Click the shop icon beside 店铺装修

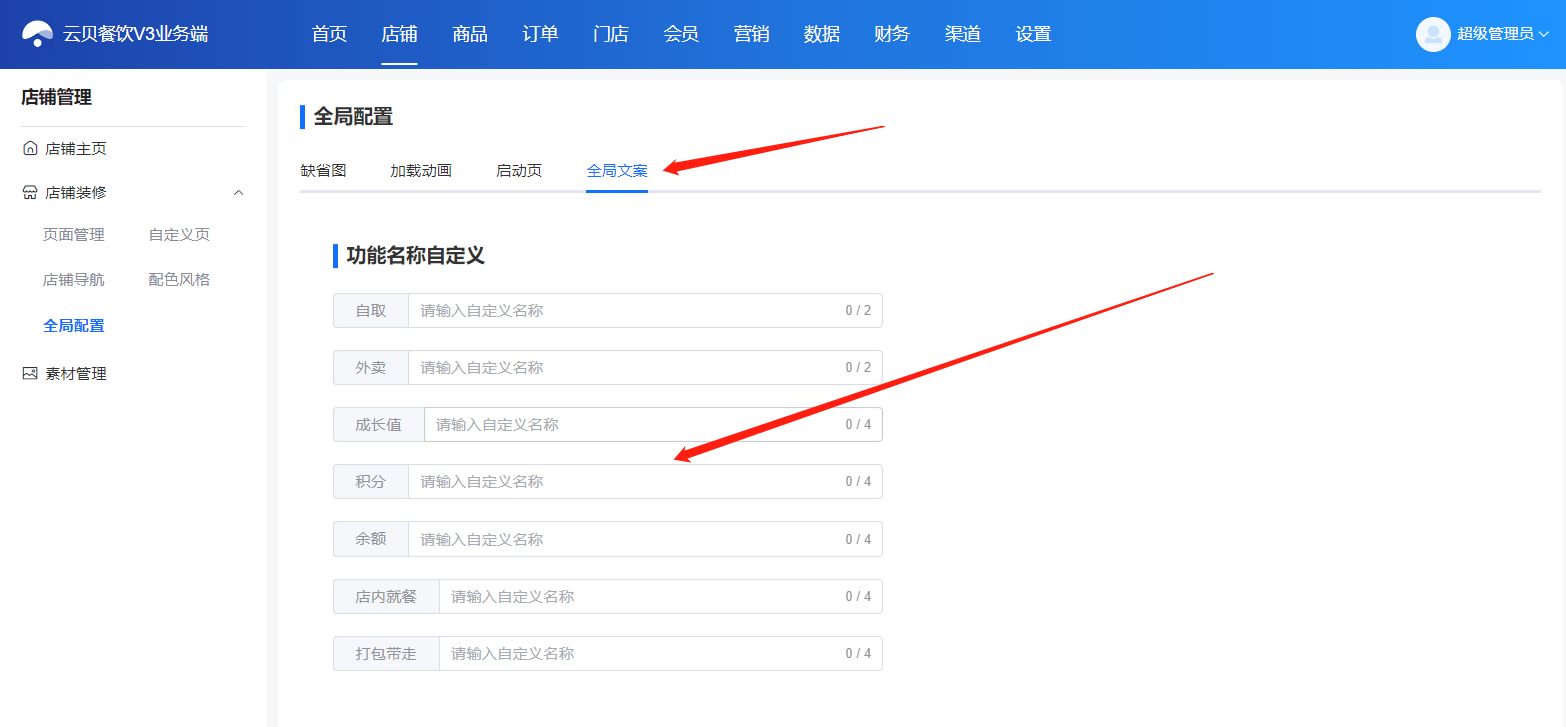[30, 192]
